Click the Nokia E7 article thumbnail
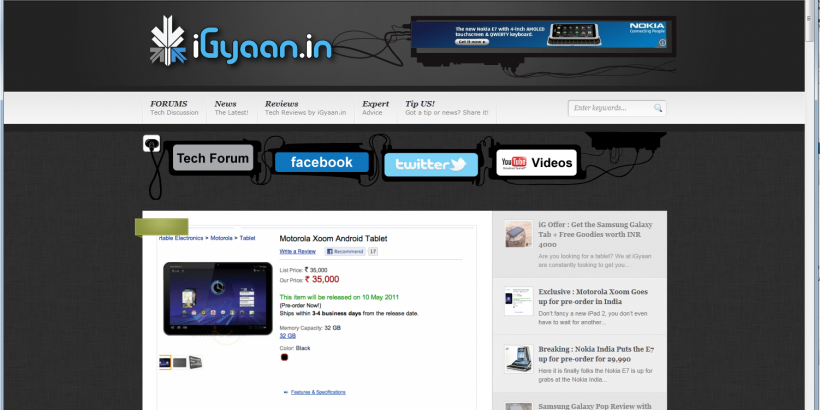 (518, 359)
